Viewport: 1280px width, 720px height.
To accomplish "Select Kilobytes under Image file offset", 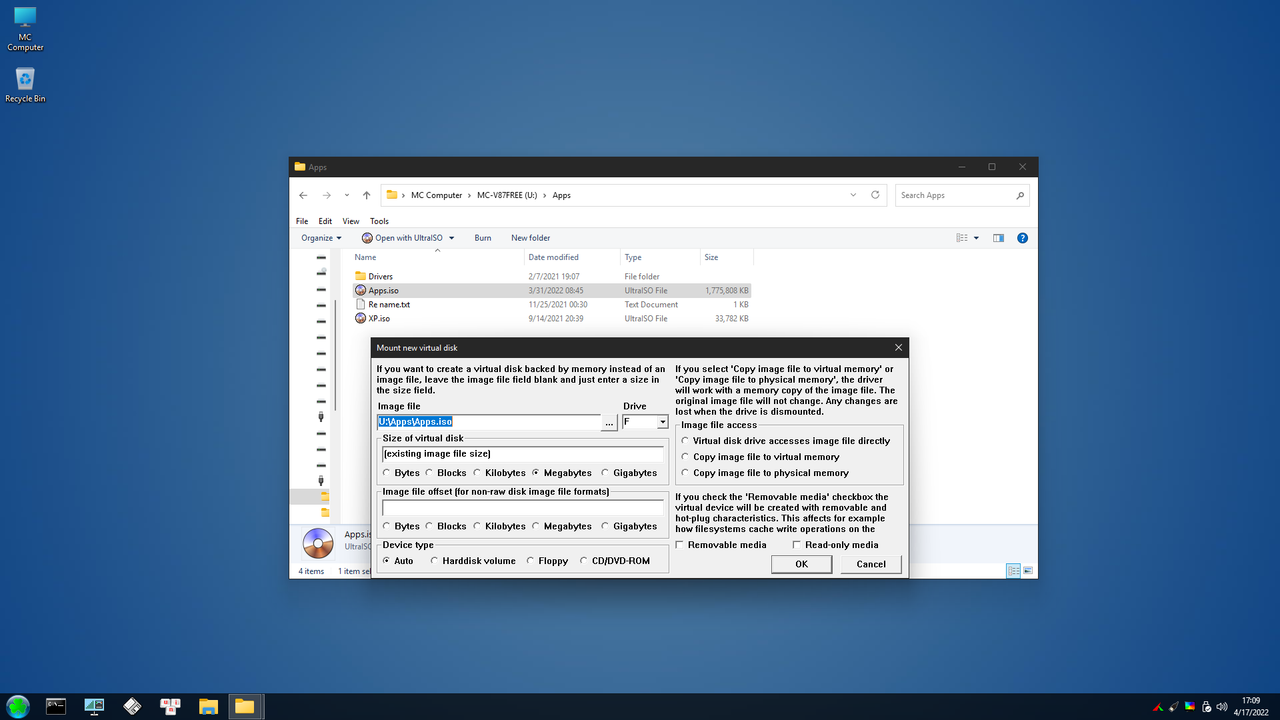I will (499, 526).
